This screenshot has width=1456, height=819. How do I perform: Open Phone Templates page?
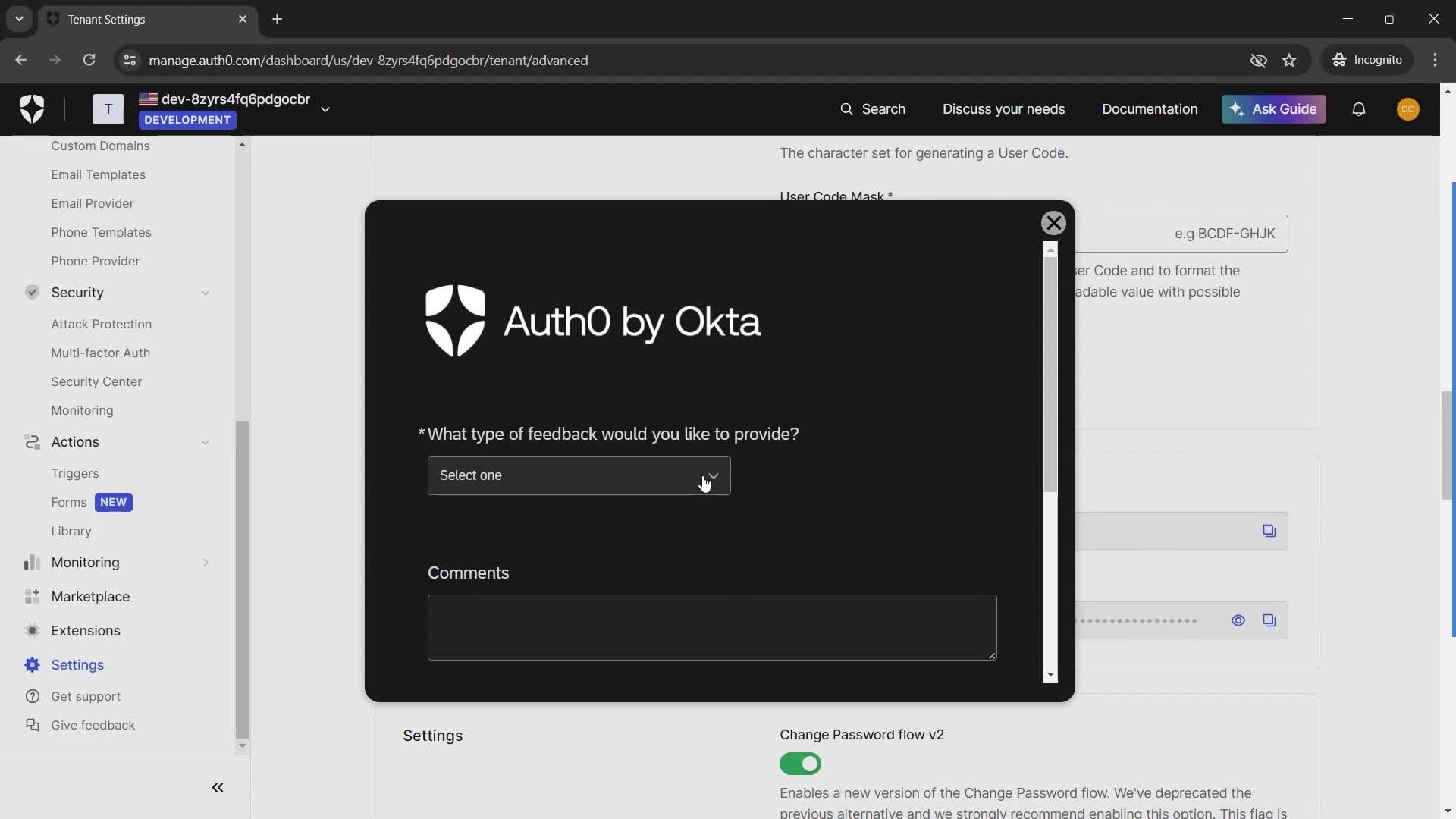(101, 232)
